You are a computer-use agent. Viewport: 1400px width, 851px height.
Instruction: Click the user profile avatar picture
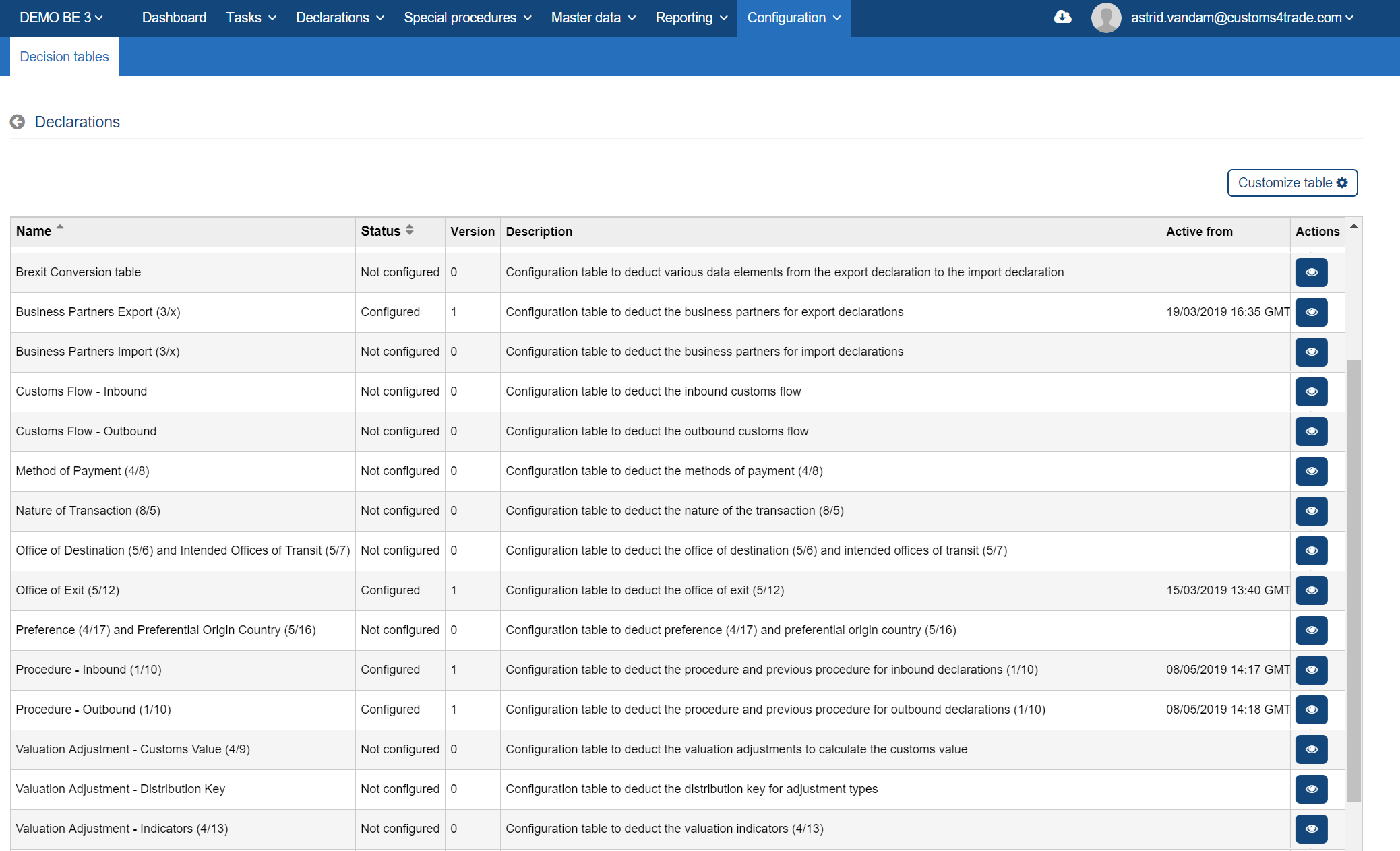pos(1105,18)
